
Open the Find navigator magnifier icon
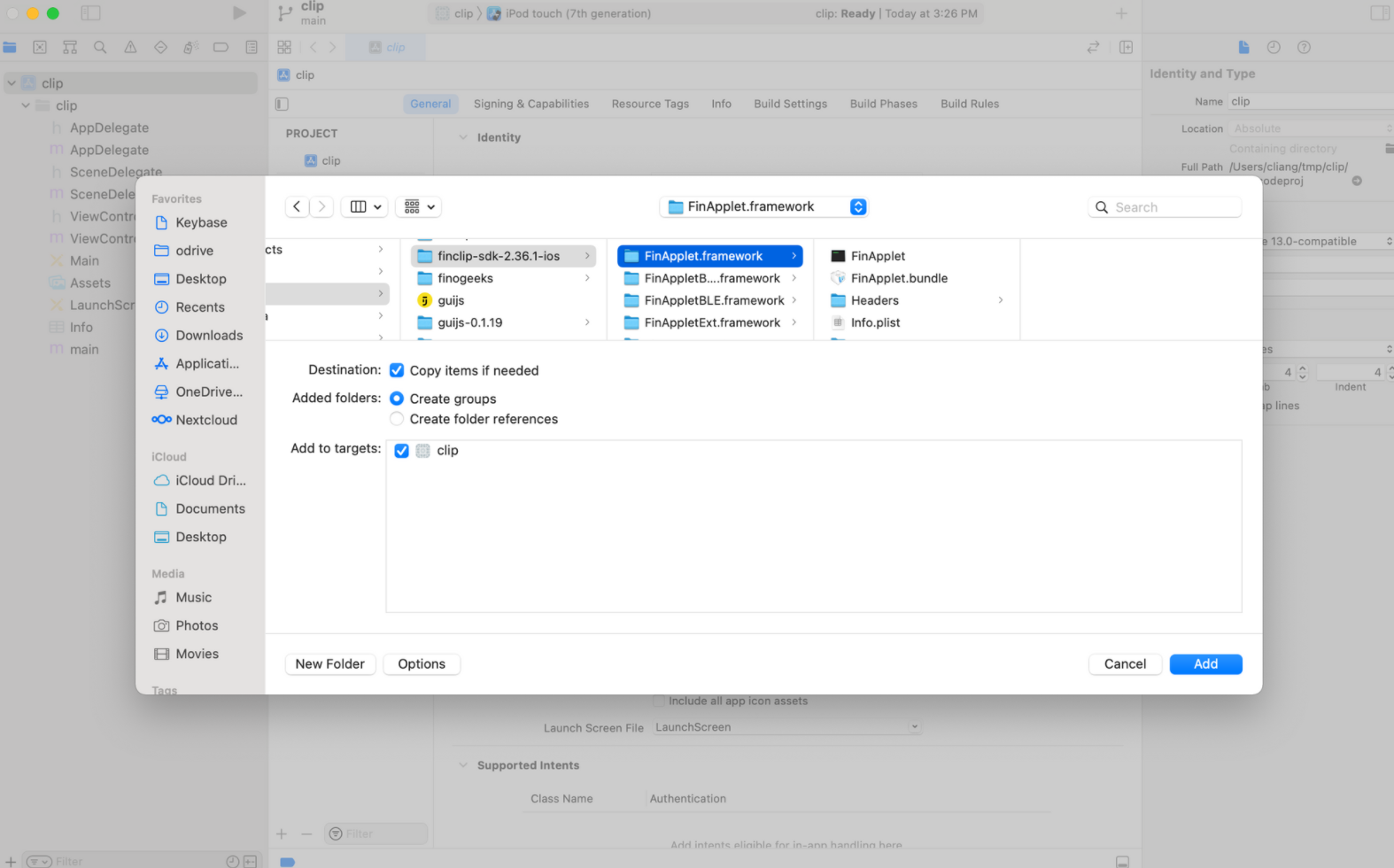point(100,48)
